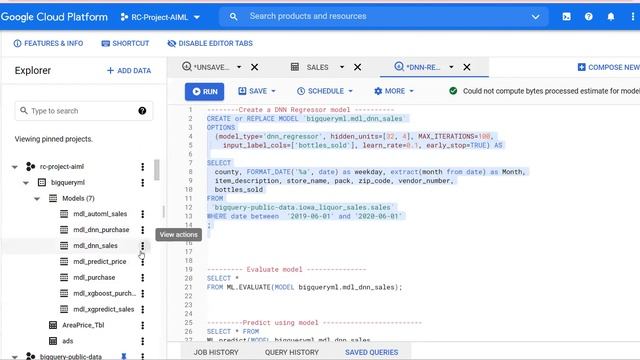
Task: Open actions menu for rc-project-aiml
Action: pos(142,167)
